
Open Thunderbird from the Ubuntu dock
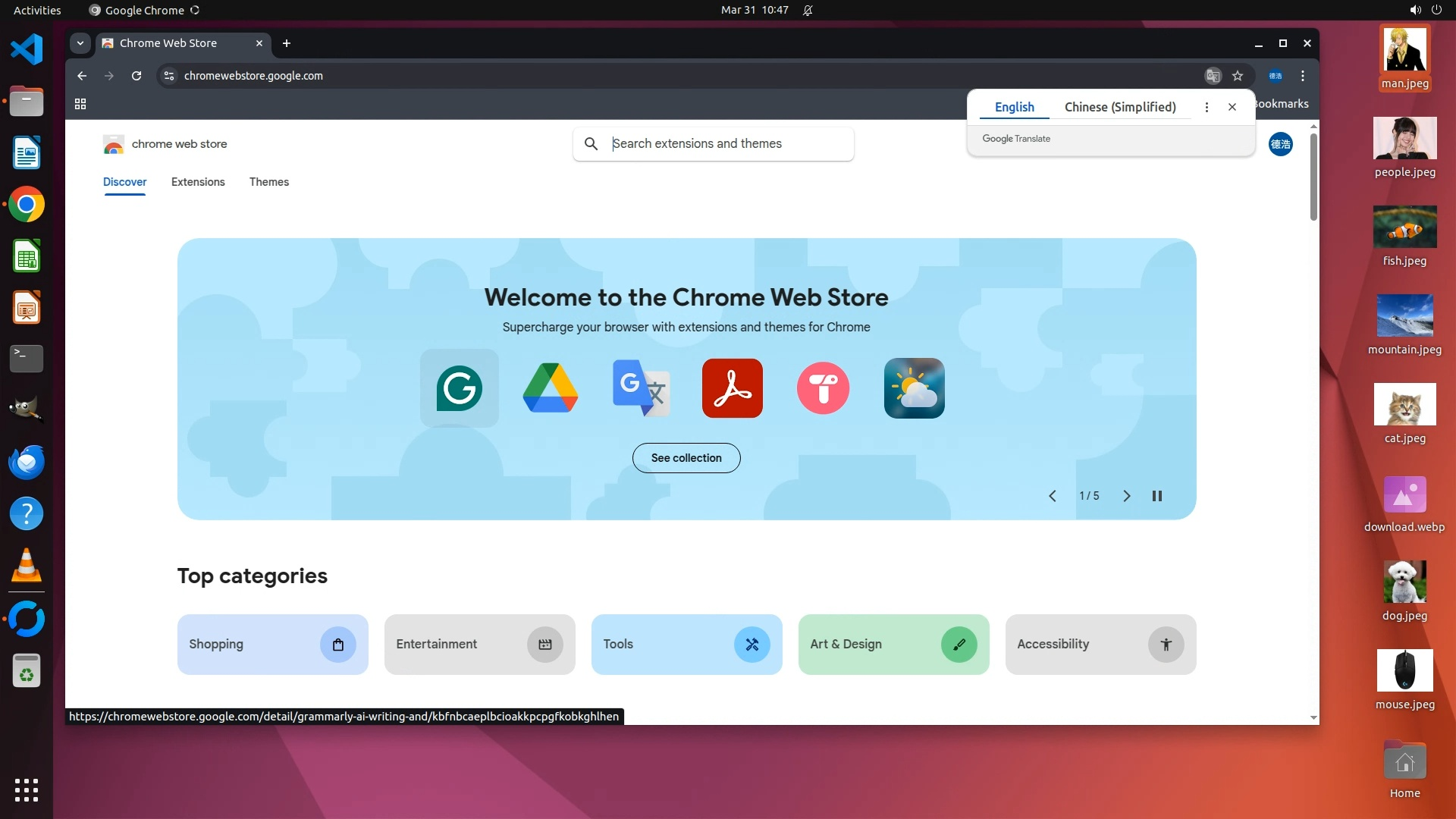click(x=27, y=462)
